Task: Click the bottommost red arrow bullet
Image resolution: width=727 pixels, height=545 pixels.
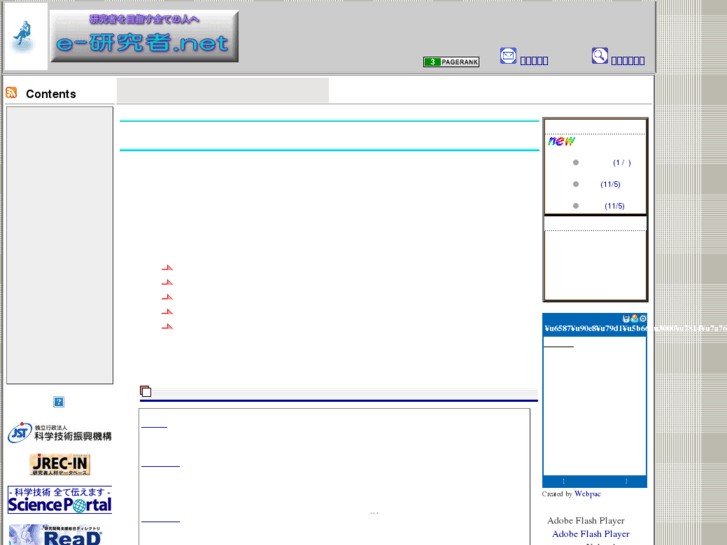Action: [x=167, y=327]
